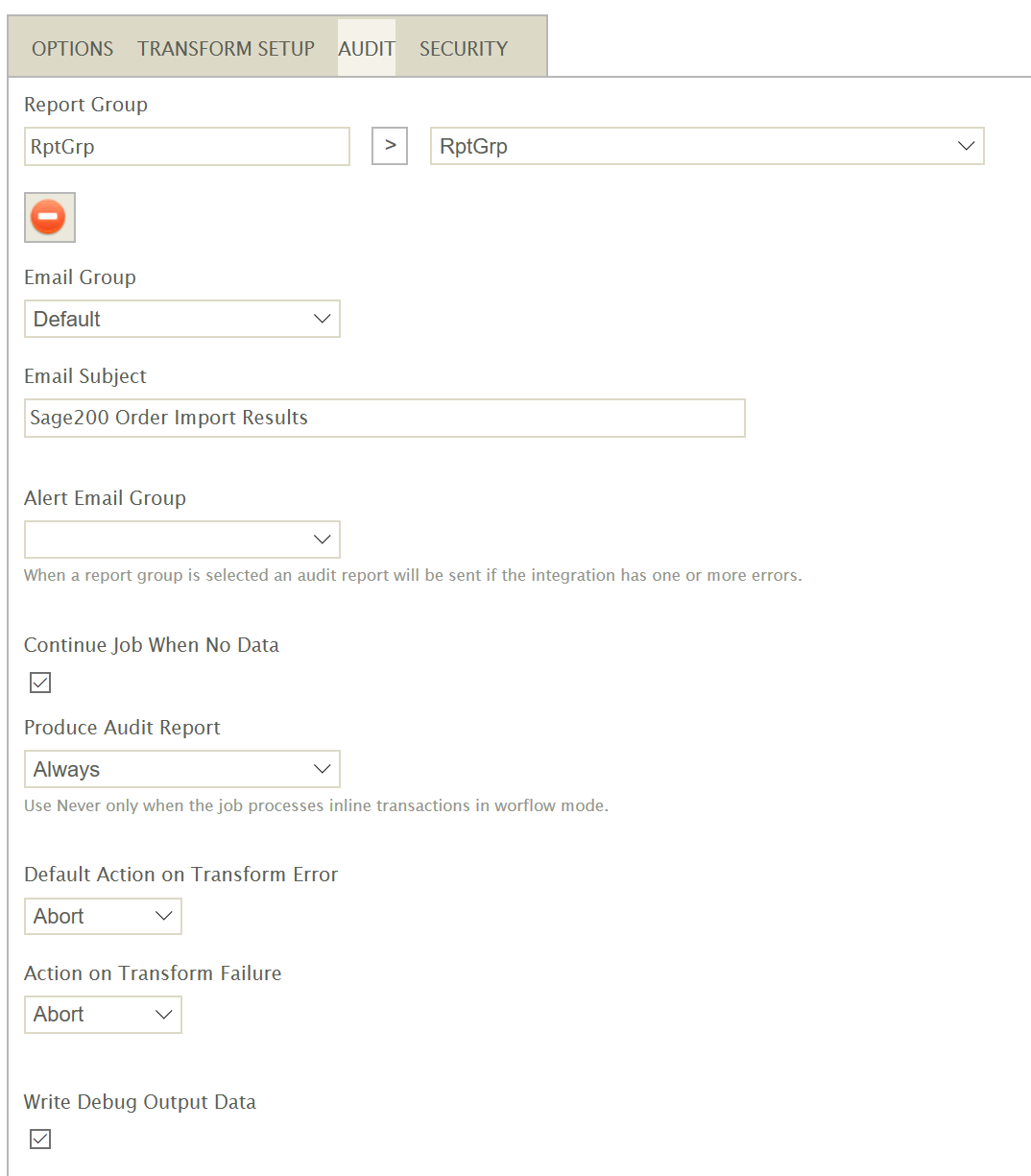Screen dimensions: 1031x1176
Task: Open the Alert Email Group dropdown
Action: pyautogui.click(x=182, y=540)
